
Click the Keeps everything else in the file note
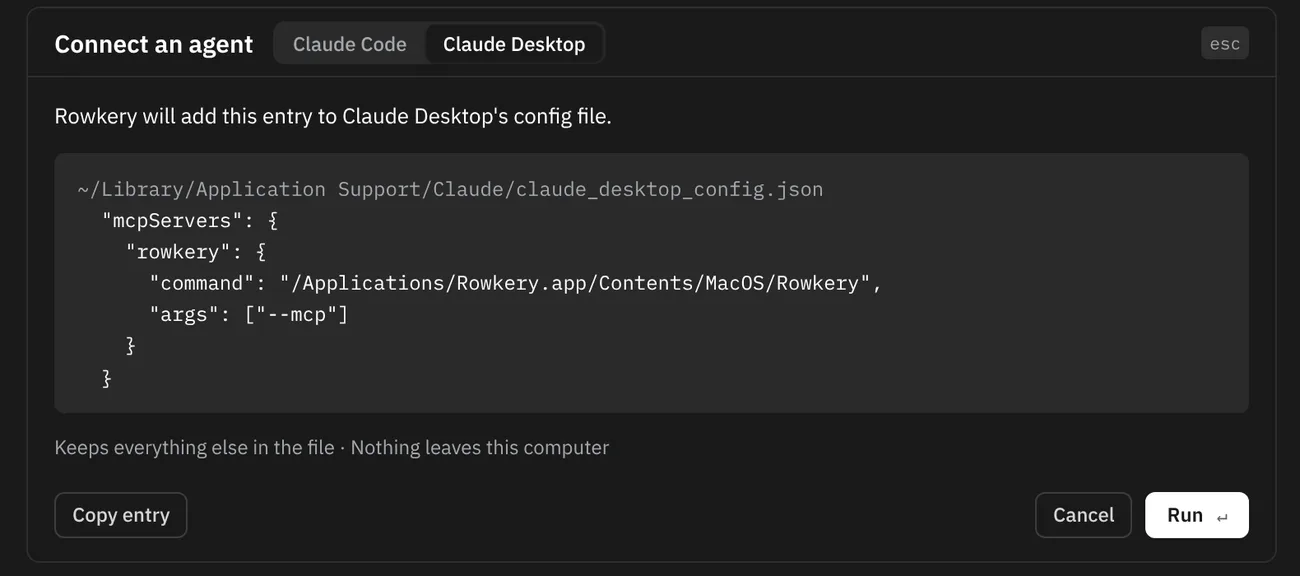tap(332, 447)
